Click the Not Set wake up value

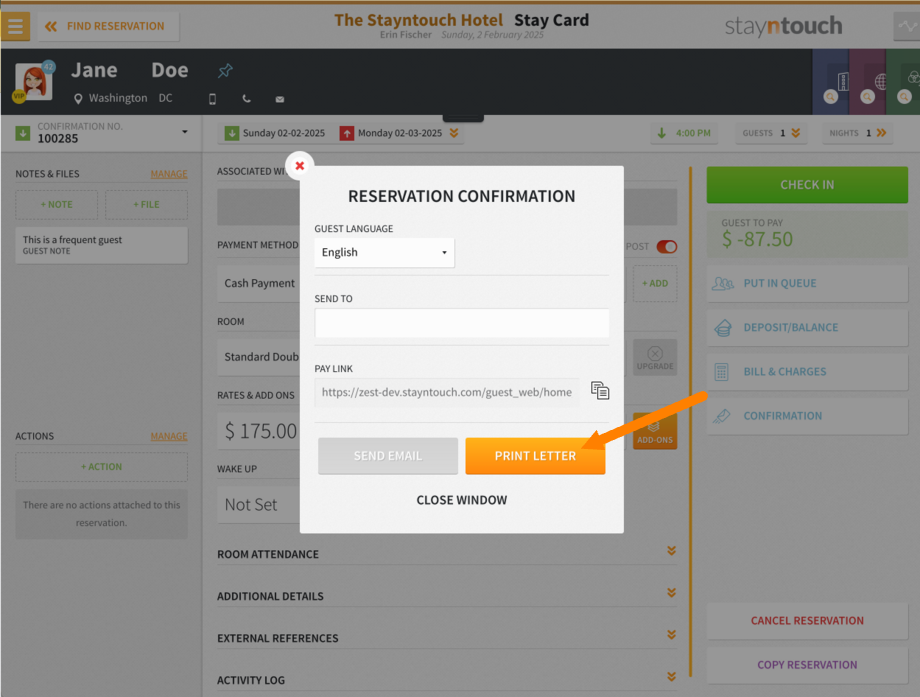(x=251, y=505)
